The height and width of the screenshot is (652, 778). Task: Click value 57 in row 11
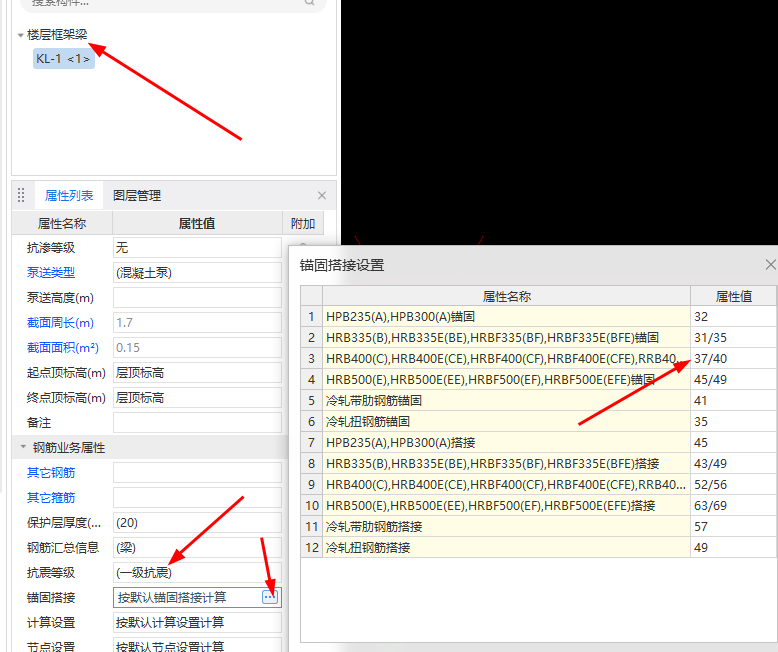(733, 526)
